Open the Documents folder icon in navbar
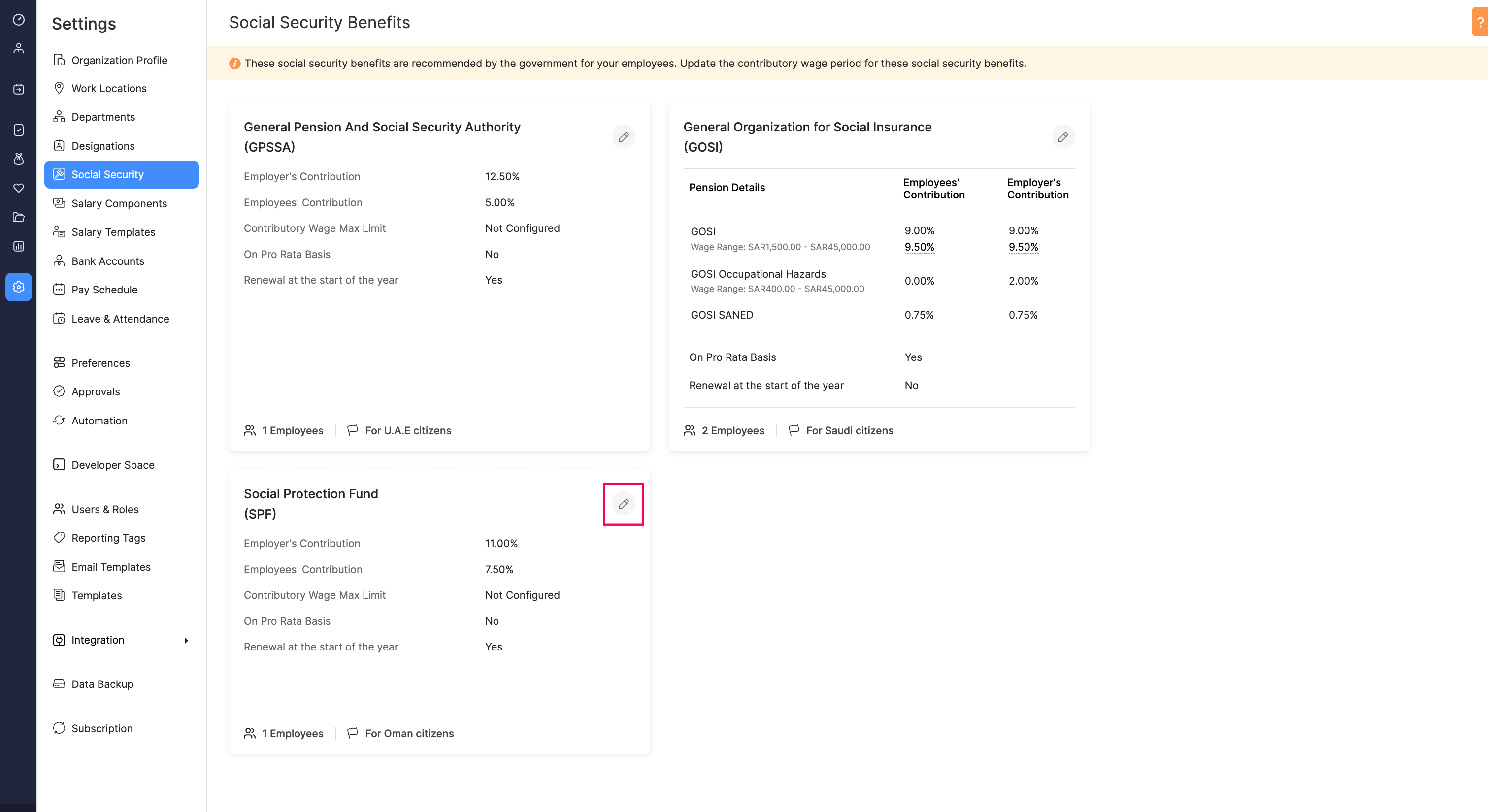The image size is (1488, 812). point(19,217)
